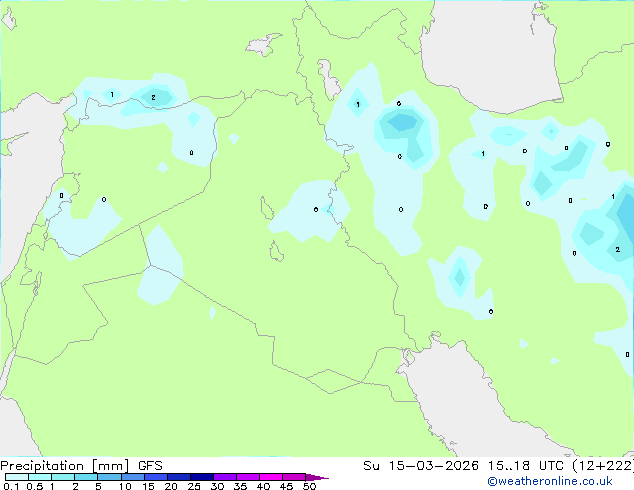Select the 40–45 mm legend color swatch
Viewport: 634px width, 490px height.
pos(271,477)
